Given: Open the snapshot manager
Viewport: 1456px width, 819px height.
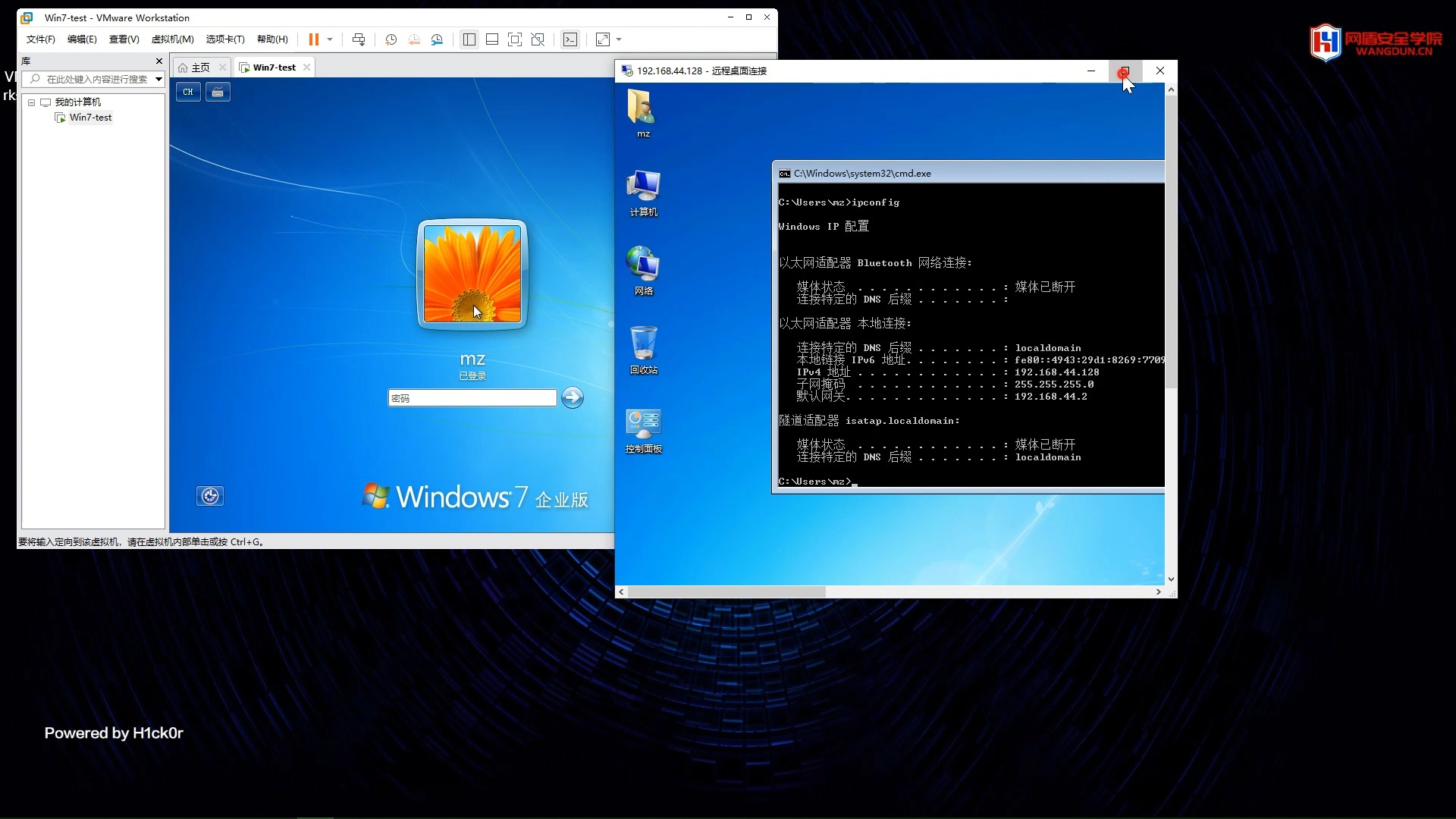Looking at the screenshot, I should pos(438,39).
